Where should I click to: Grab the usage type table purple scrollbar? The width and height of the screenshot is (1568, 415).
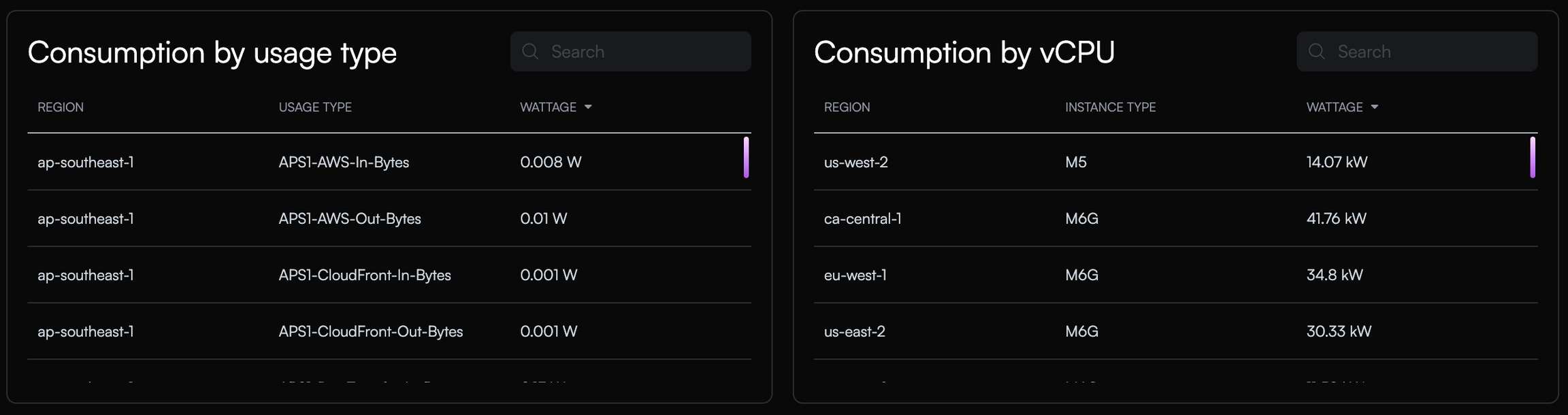pos(746,157)
